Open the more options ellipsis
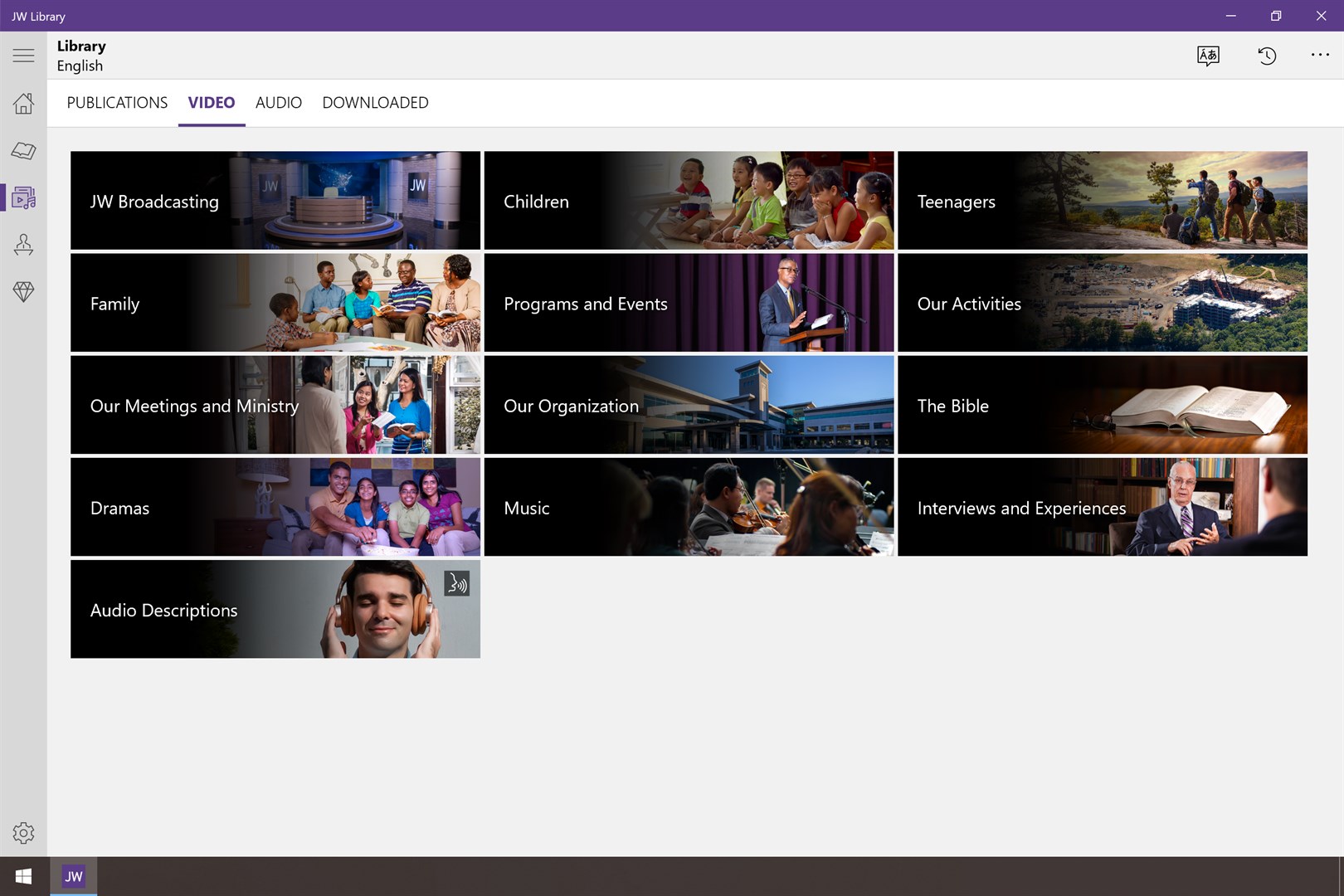Screen dimensions: 1344x896 click(1320, 56)
